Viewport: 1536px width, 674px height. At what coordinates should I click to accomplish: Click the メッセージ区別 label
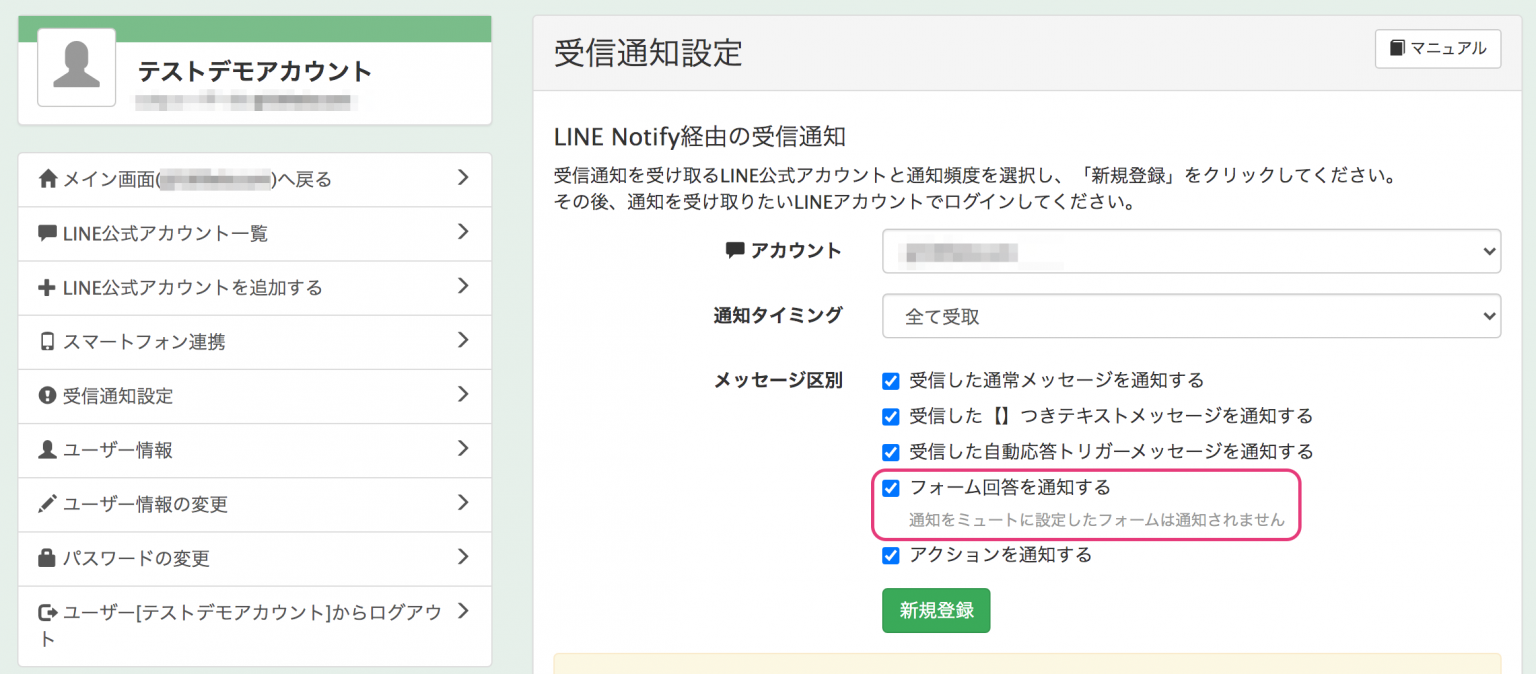(778, 380)
